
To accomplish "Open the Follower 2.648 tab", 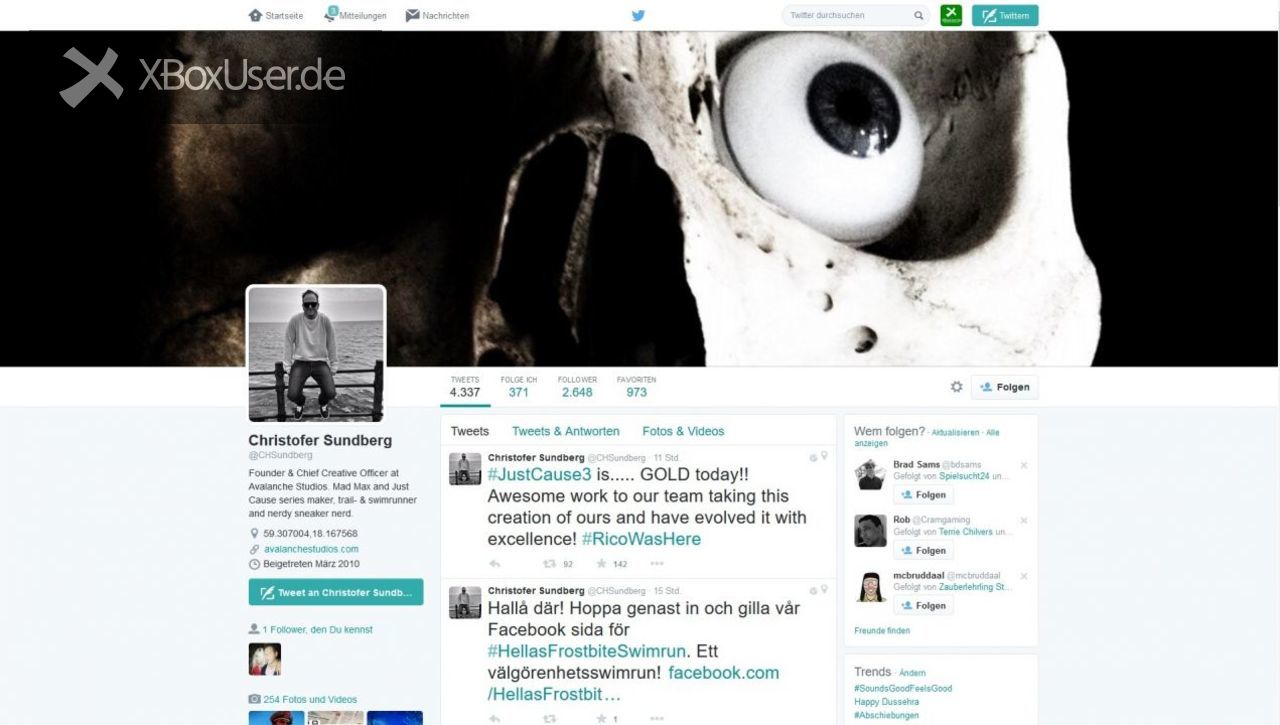I will [577, 387].
